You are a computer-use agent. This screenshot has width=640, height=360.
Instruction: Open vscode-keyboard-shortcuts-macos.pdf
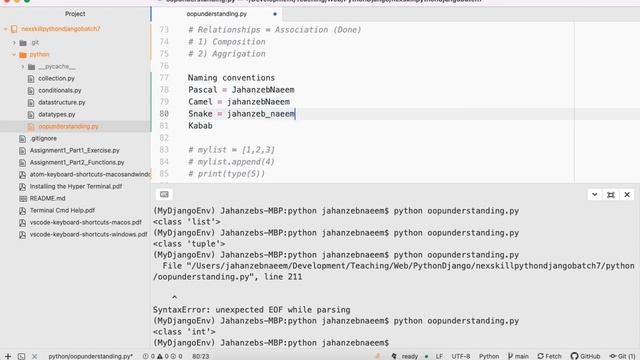click(85, 222)
